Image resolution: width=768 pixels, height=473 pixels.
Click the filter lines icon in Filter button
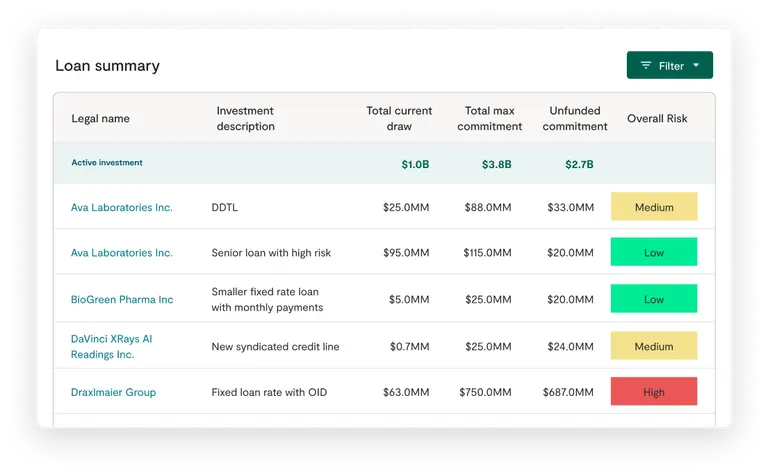tap(646, 65)
